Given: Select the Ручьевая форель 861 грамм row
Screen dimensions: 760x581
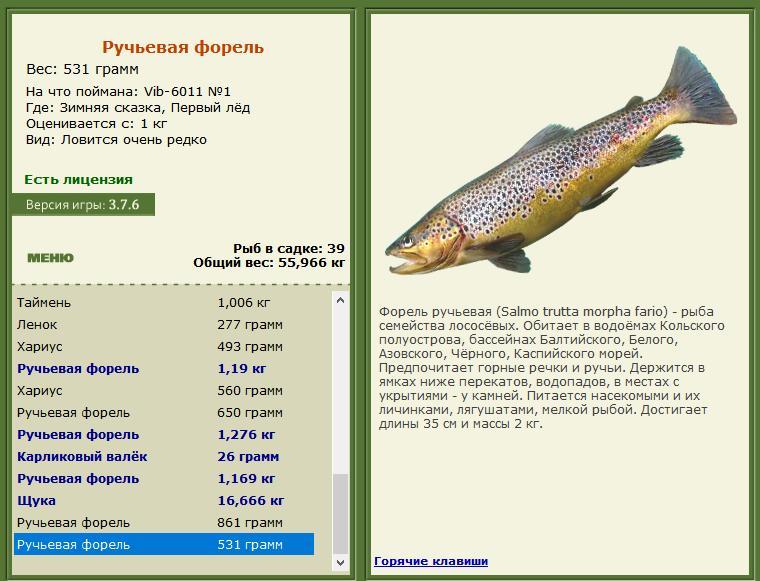Looking at the screenshot, I should (164, 523).
